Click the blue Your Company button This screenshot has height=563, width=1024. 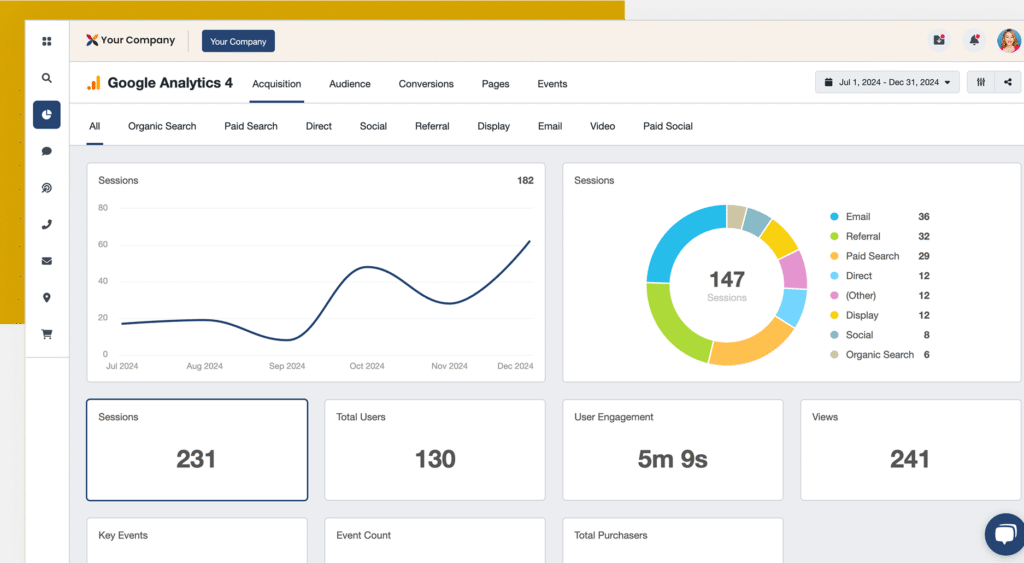(x=238, y=42)
